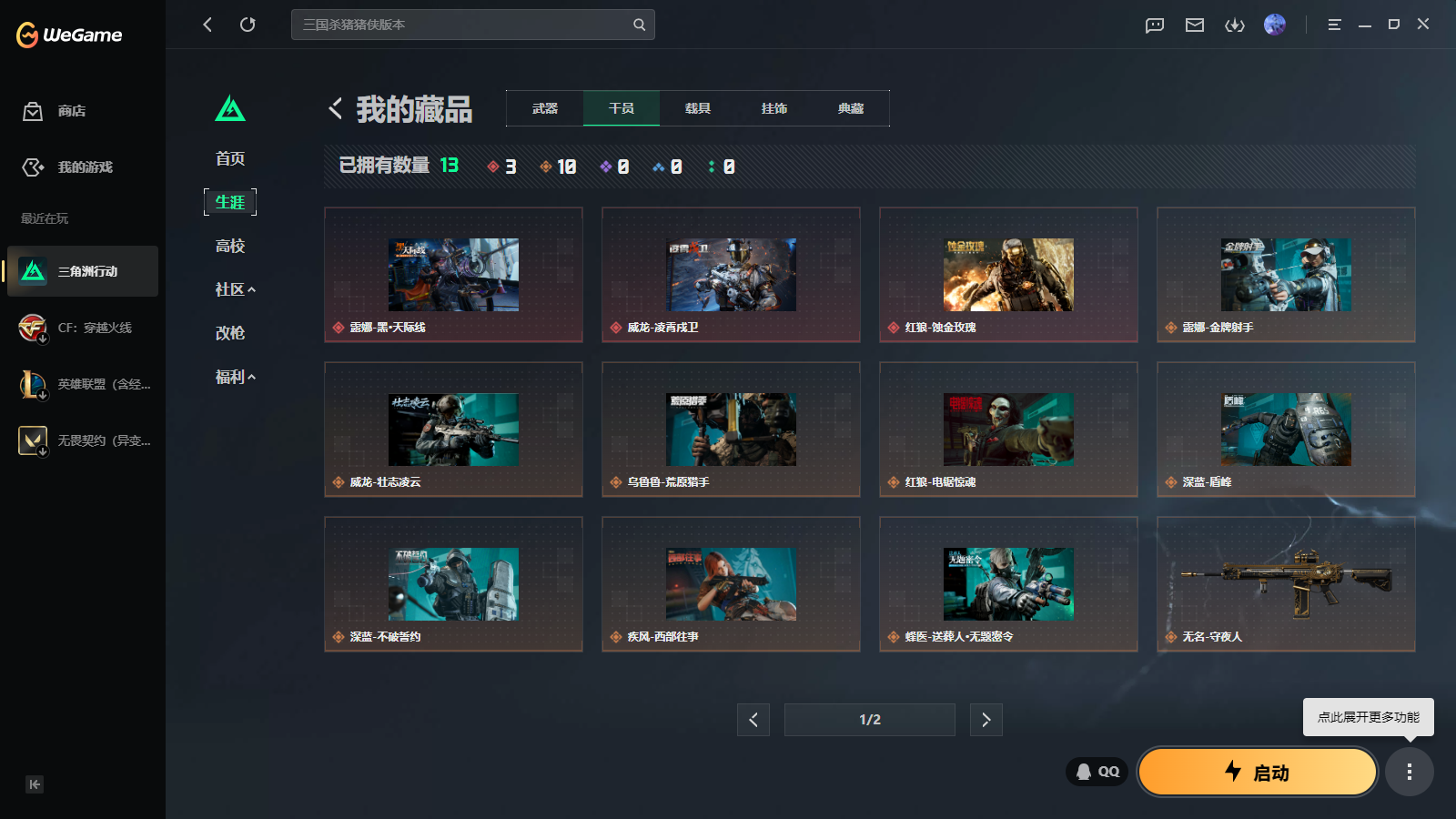Select CF: 穿越火线 game icon

pos(34,328)
